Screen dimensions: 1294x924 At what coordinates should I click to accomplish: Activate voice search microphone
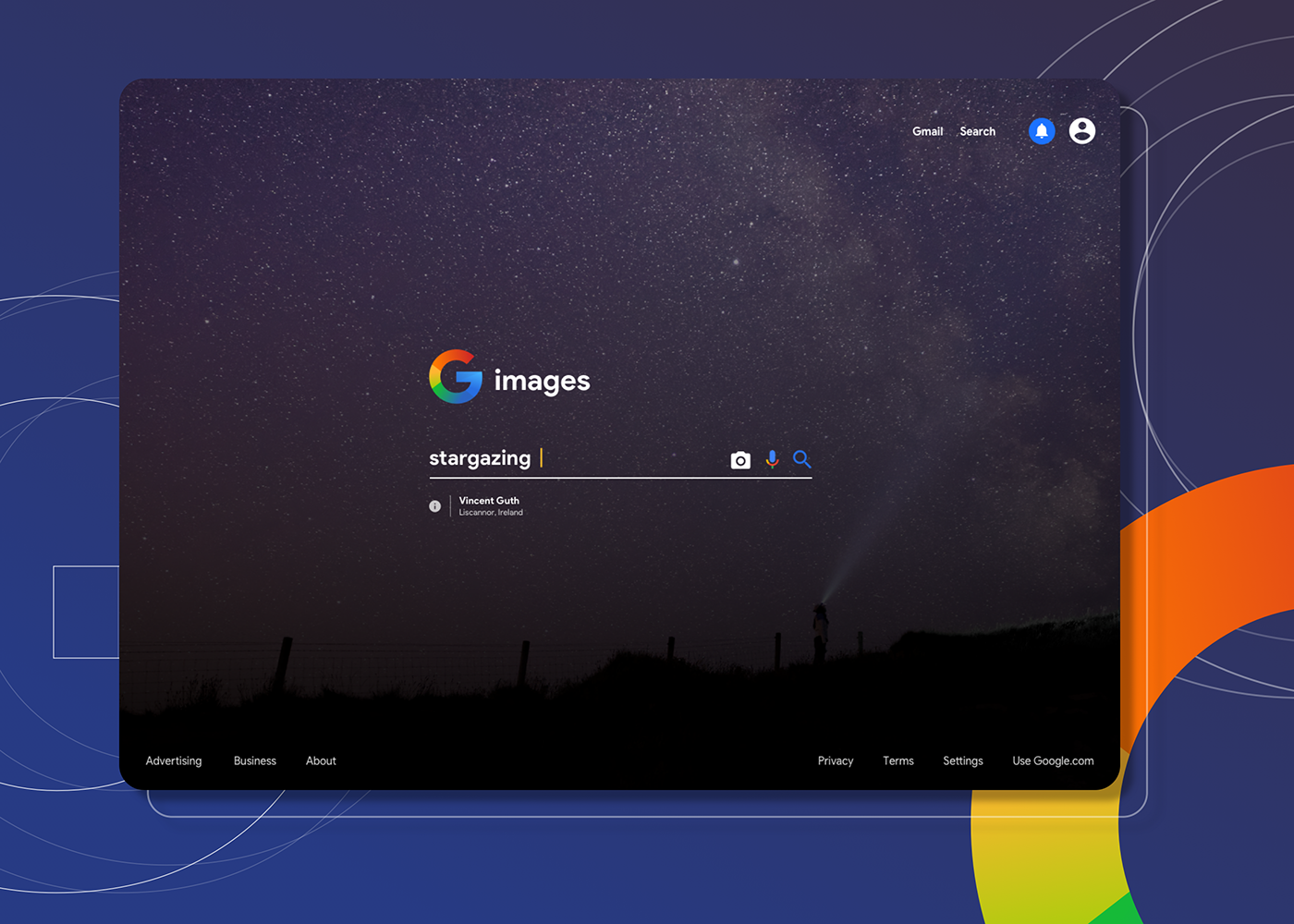tap(772, 459)
